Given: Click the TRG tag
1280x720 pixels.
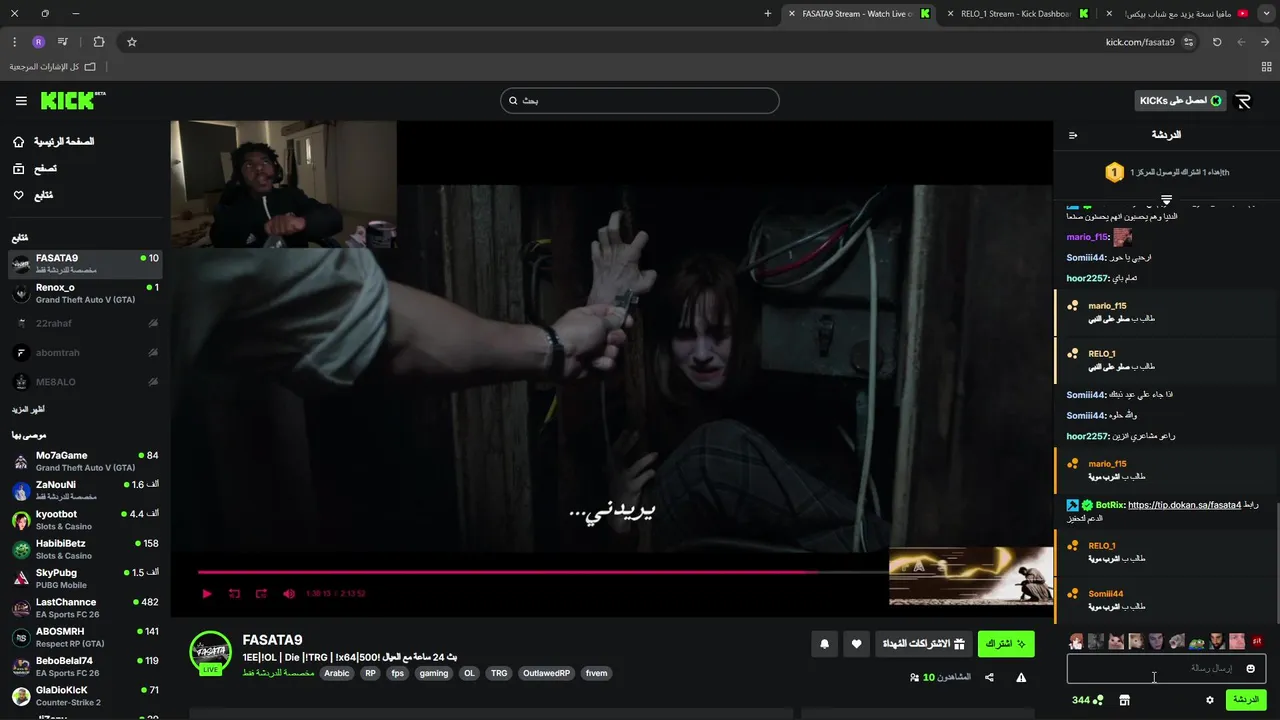Looking at the screenshot, I should point(499,674).
